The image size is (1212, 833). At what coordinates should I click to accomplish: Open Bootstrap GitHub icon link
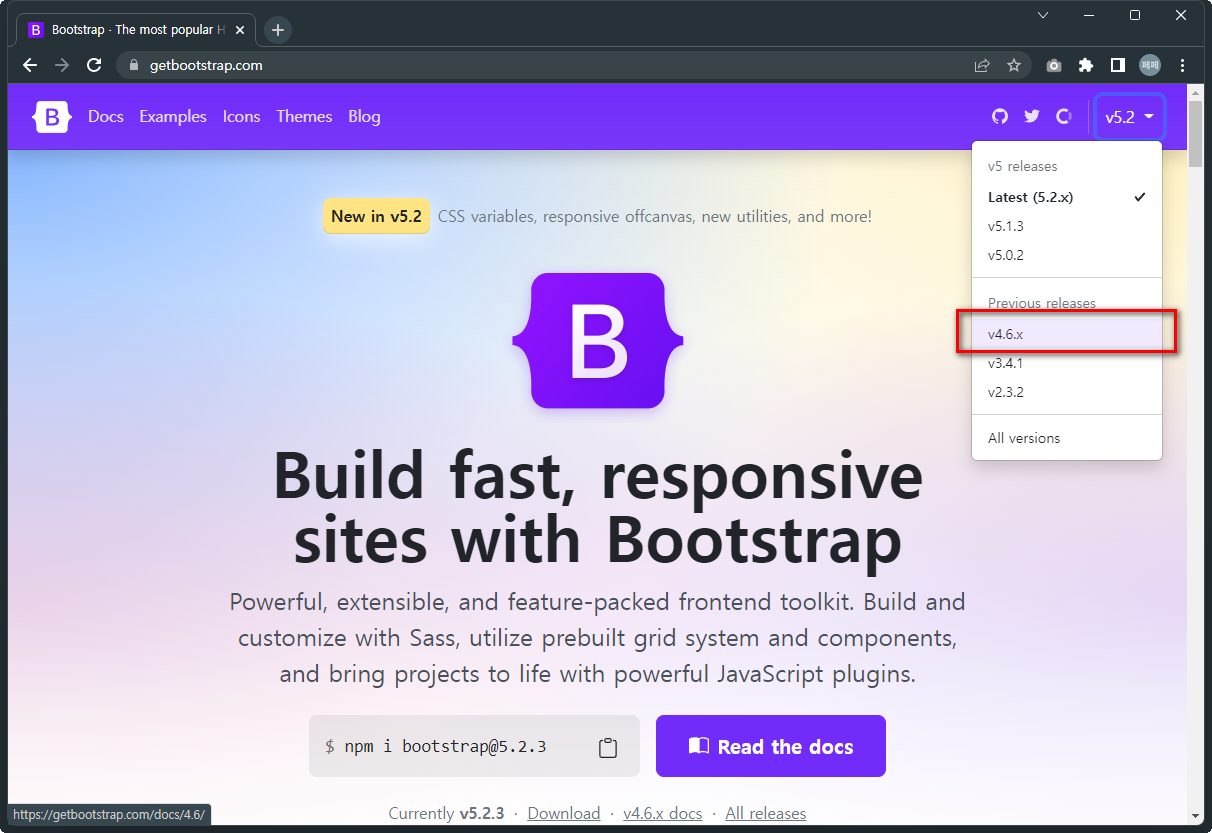(1000, 117)
